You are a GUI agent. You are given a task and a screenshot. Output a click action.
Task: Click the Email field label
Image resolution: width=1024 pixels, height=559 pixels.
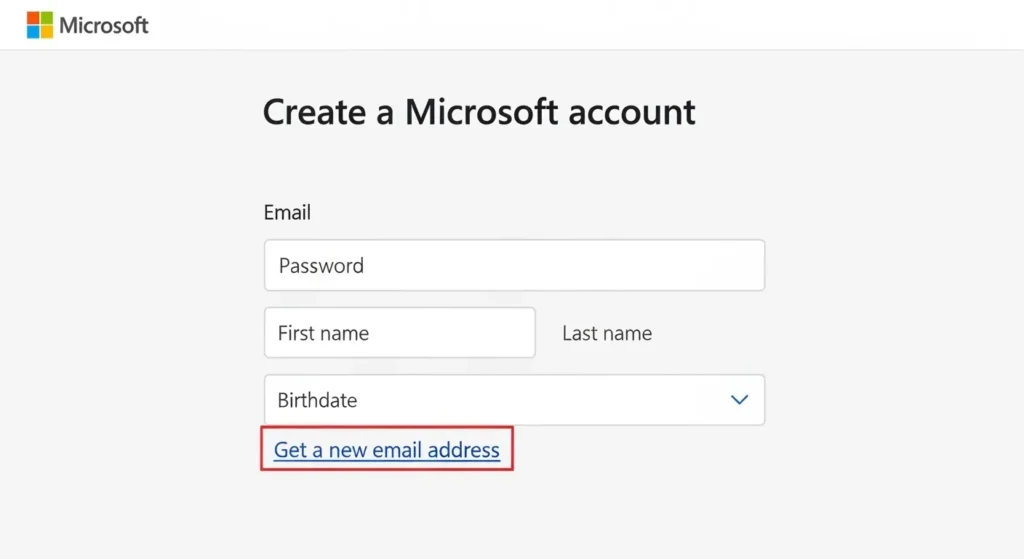(x=287, y=212)
